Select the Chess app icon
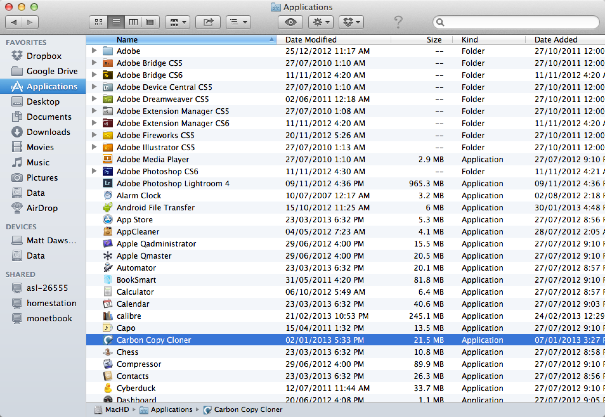The width and height of the screenshot is (605, 417). [108, 352]
